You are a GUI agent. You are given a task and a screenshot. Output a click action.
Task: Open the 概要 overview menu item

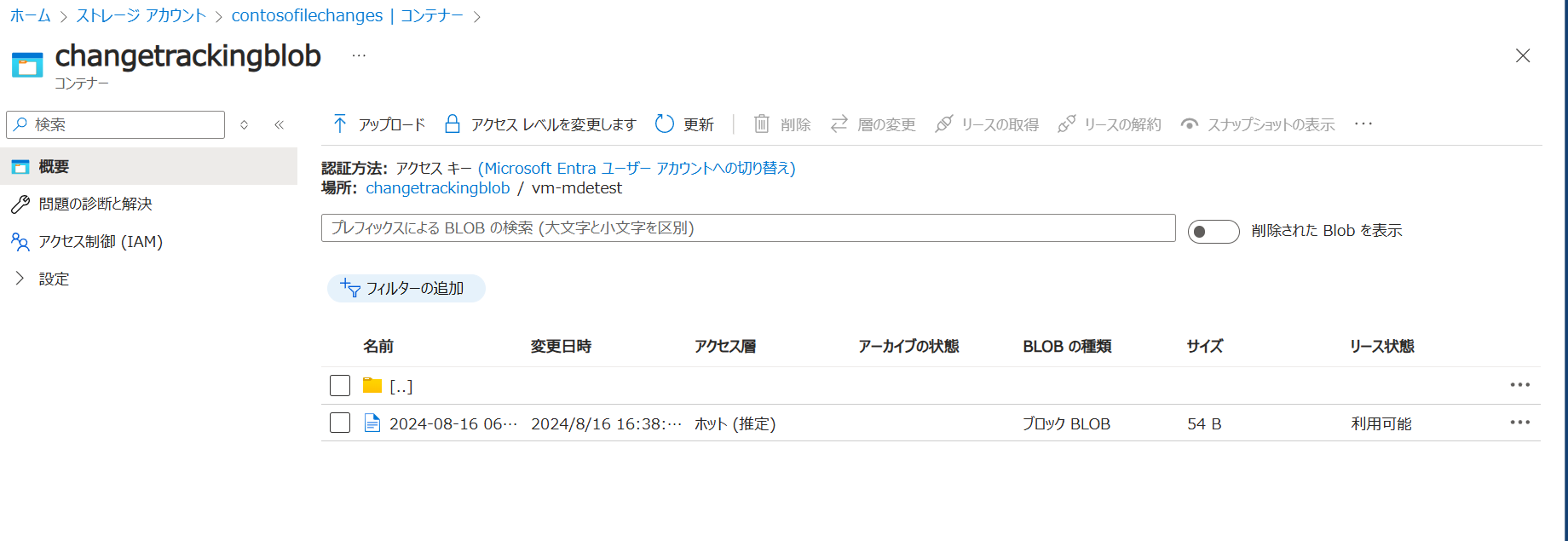(54, 167)
